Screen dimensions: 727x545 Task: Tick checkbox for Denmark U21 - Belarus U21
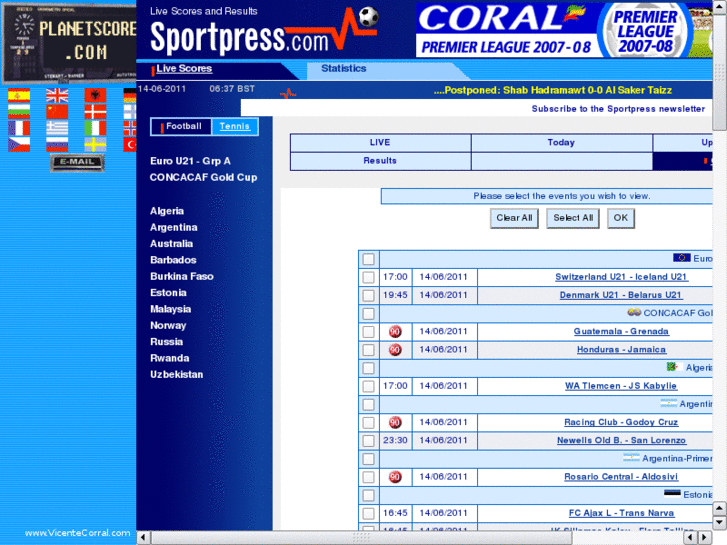tap(369, 295)
